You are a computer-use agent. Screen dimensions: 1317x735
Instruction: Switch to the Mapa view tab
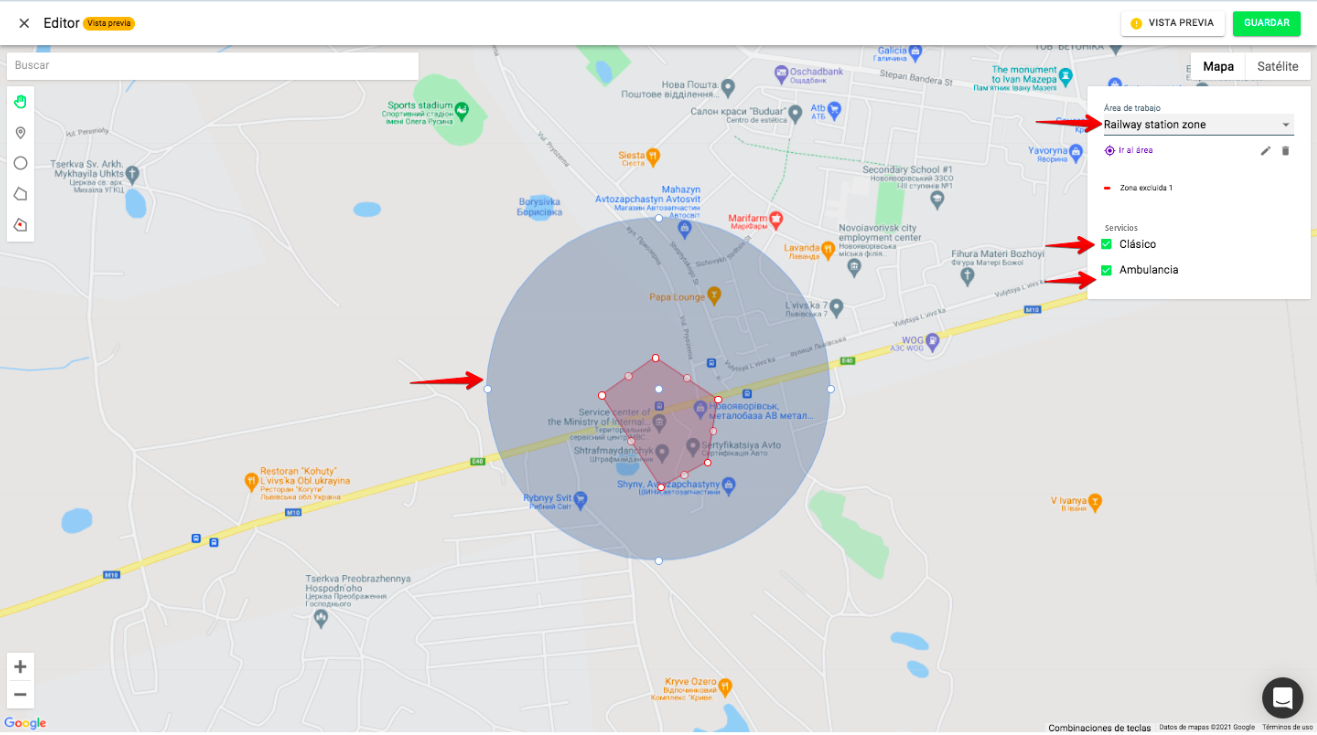tap(1218, 67)
